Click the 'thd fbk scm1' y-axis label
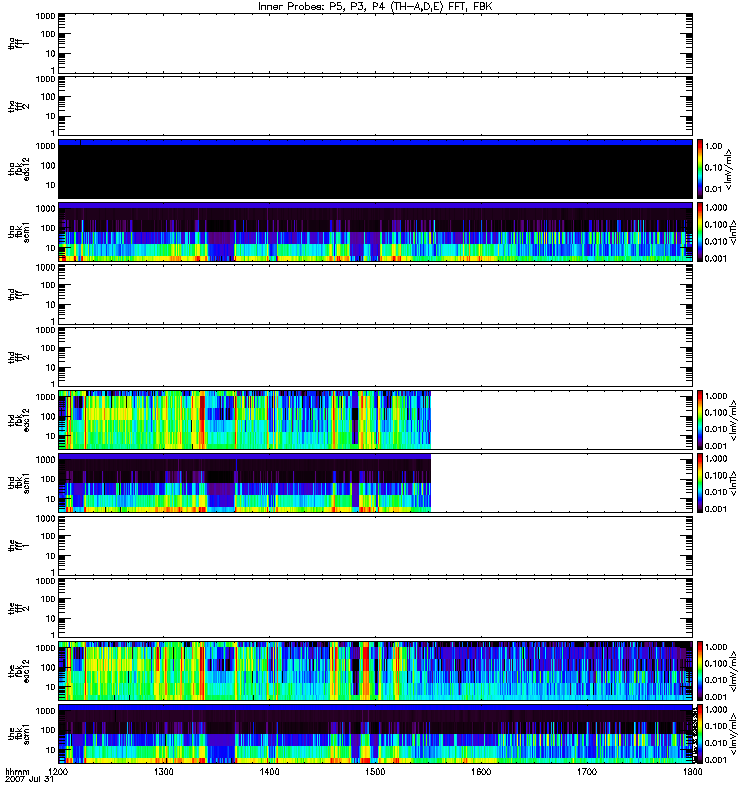Image resolution: width=750 pixels, height=800 pixels. click(18, 483)
